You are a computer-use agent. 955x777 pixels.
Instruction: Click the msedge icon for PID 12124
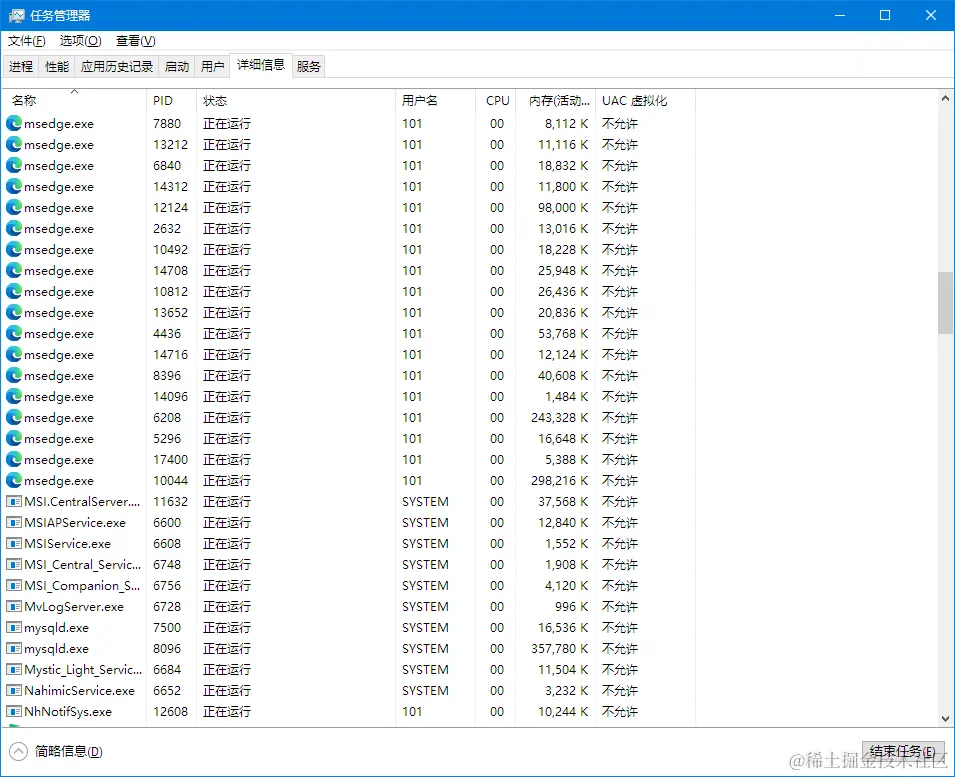click(14, 208)
